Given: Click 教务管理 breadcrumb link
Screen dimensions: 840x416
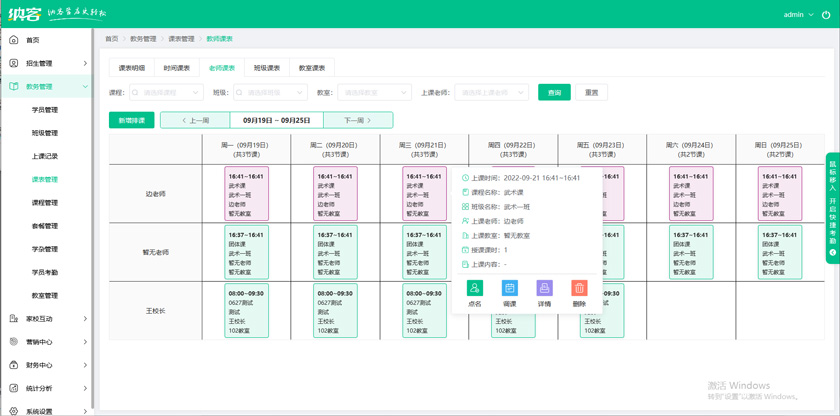Looking at the screenshot, I should pyautogui.click(x=143, y=39).
